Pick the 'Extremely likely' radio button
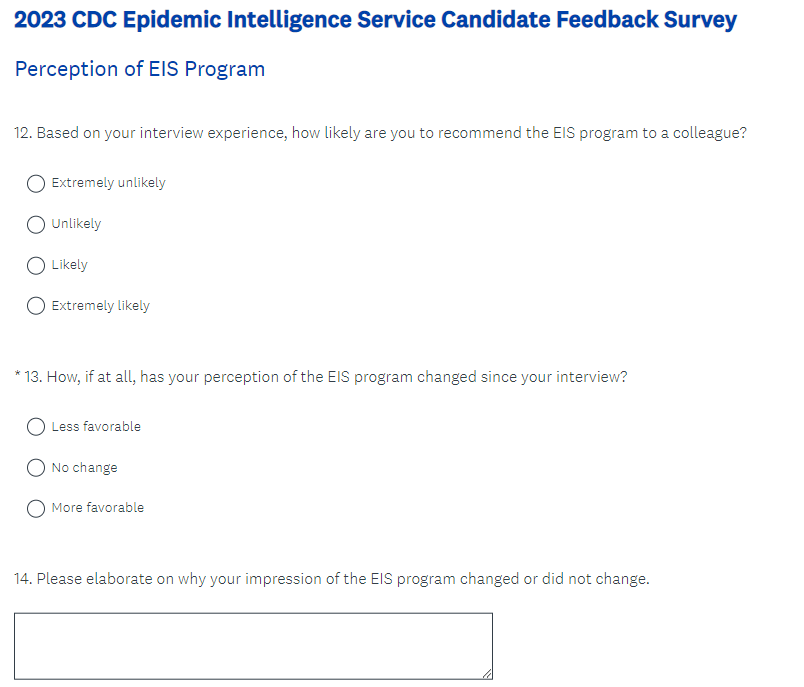The width and height of the screenshot is (804, 687). 36,306
